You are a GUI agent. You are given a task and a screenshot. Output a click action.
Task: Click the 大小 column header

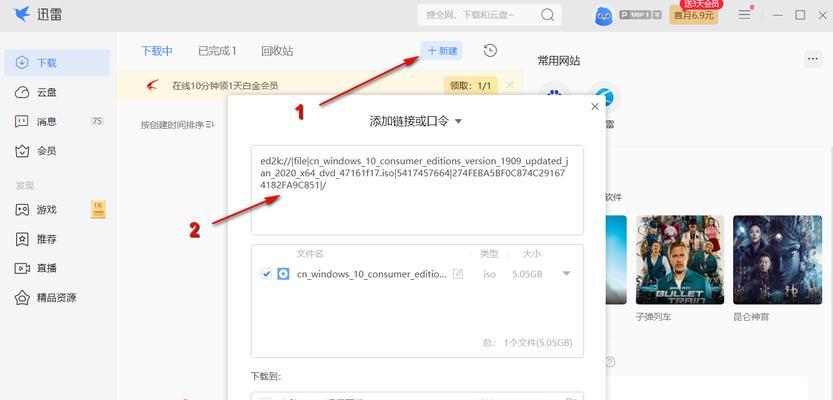pos(532,254)
